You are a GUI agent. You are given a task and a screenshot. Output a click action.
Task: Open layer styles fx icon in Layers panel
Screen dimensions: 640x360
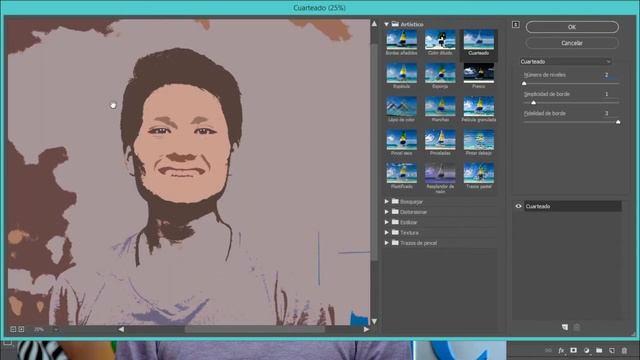[x=561, y=351]
